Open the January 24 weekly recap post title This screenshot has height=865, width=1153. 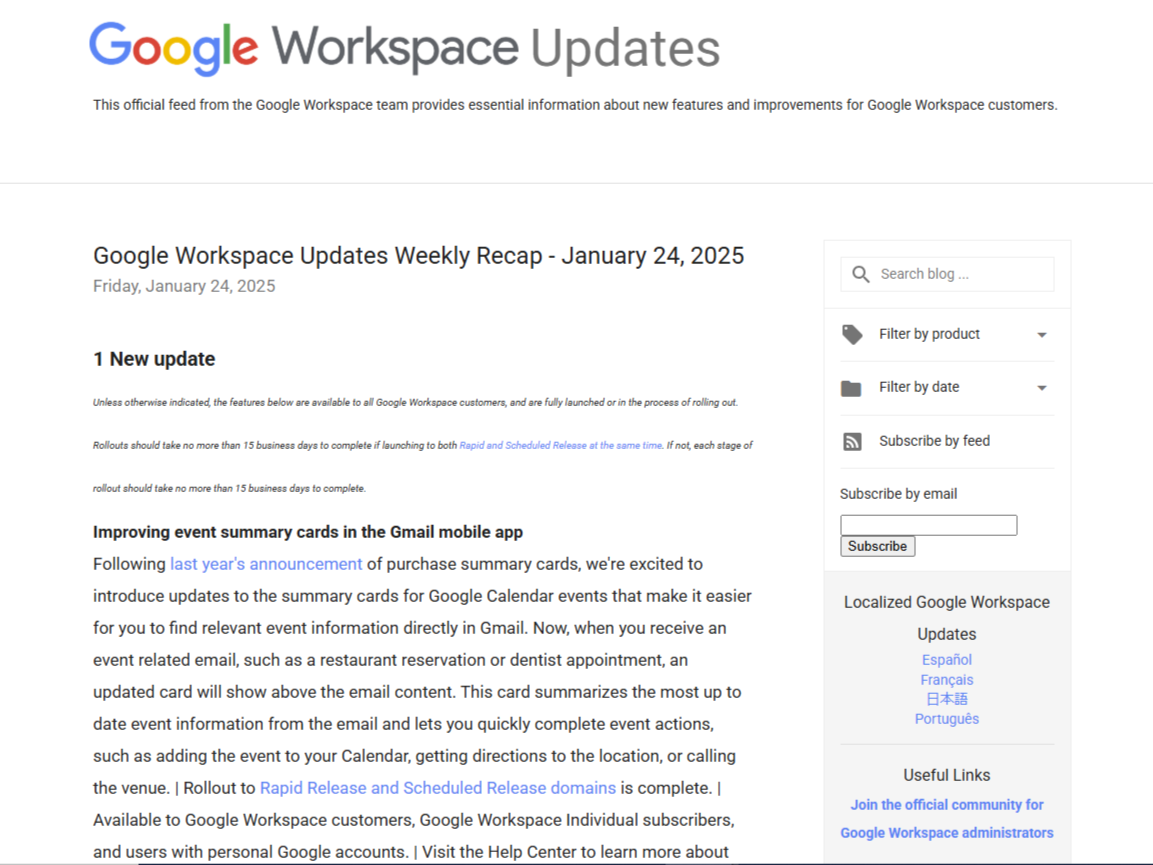pos(418,255)
